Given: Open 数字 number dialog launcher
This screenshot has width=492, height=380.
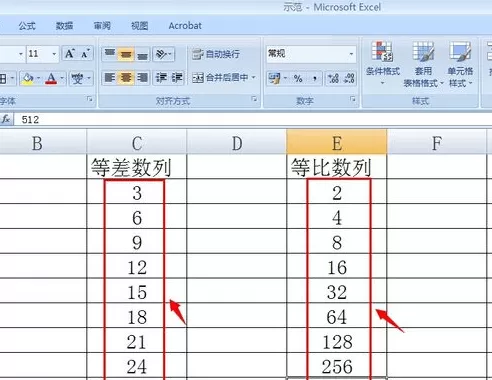Looking at the screenshot, I should click(353, 99).
